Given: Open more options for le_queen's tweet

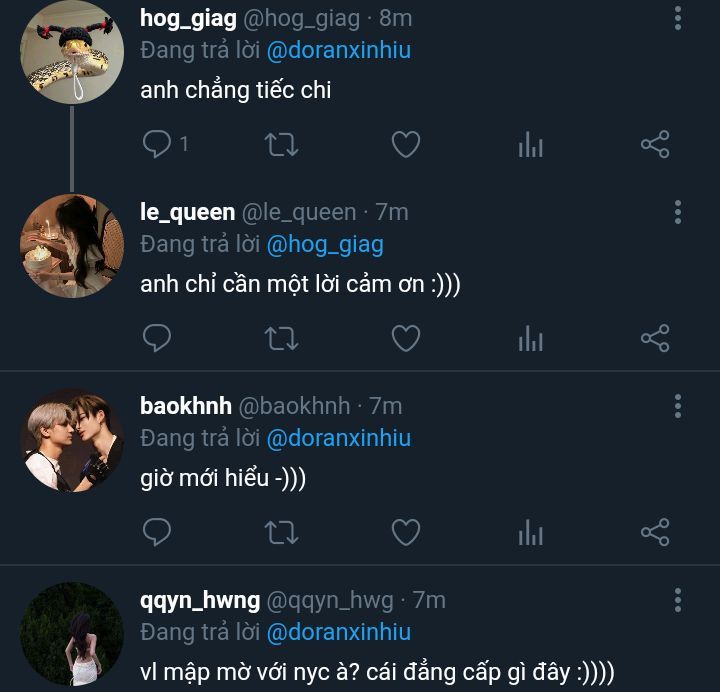Looking at the screenshot, I should pos(678,212).
